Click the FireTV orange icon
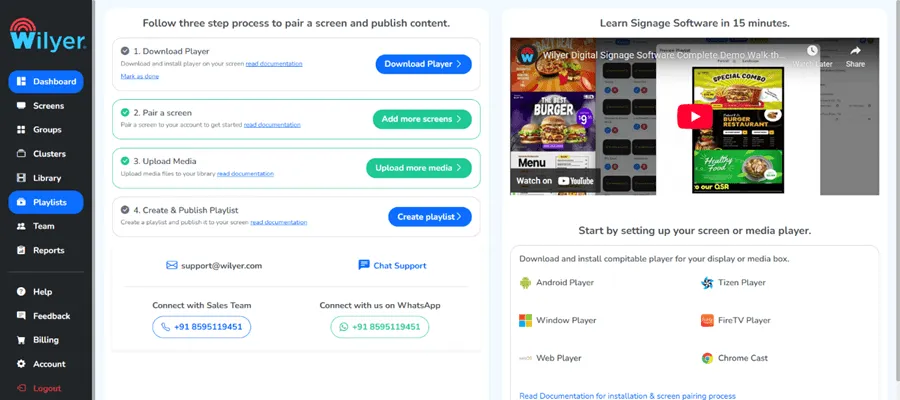 [707, 320]
